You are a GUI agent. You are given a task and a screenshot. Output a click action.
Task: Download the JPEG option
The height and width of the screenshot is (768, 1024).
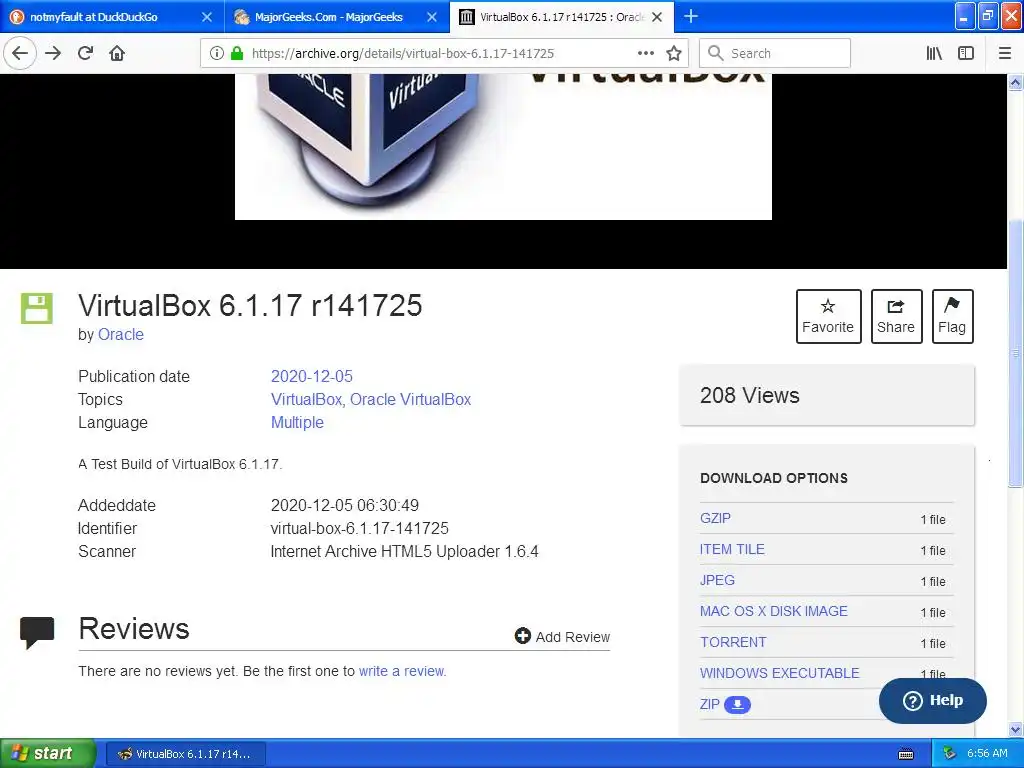click(717, 580)
